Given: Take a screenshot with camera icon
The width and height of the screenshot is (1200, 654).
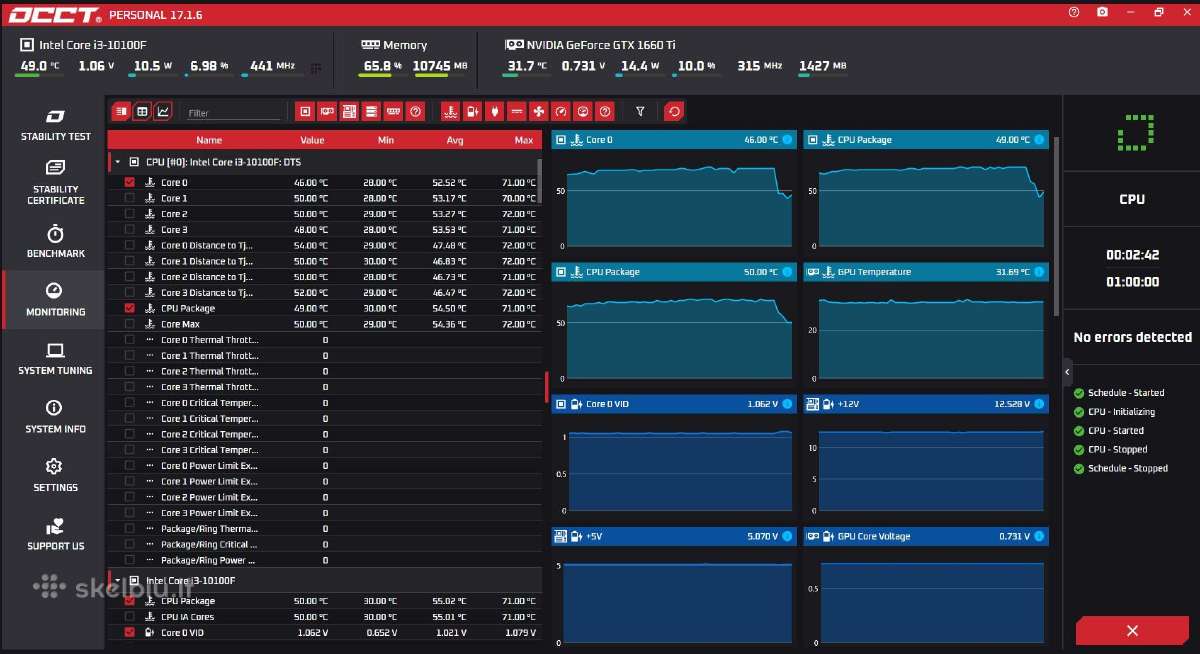Looking at the screenshot, I should [1102, 12].
